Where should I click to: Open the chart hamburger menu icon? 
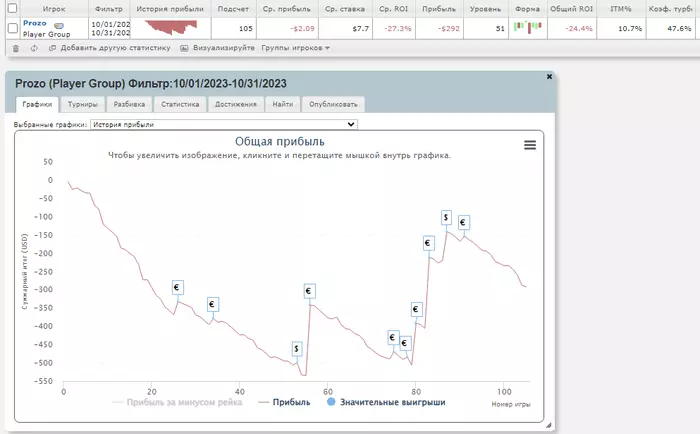click(x=530, y=145)
